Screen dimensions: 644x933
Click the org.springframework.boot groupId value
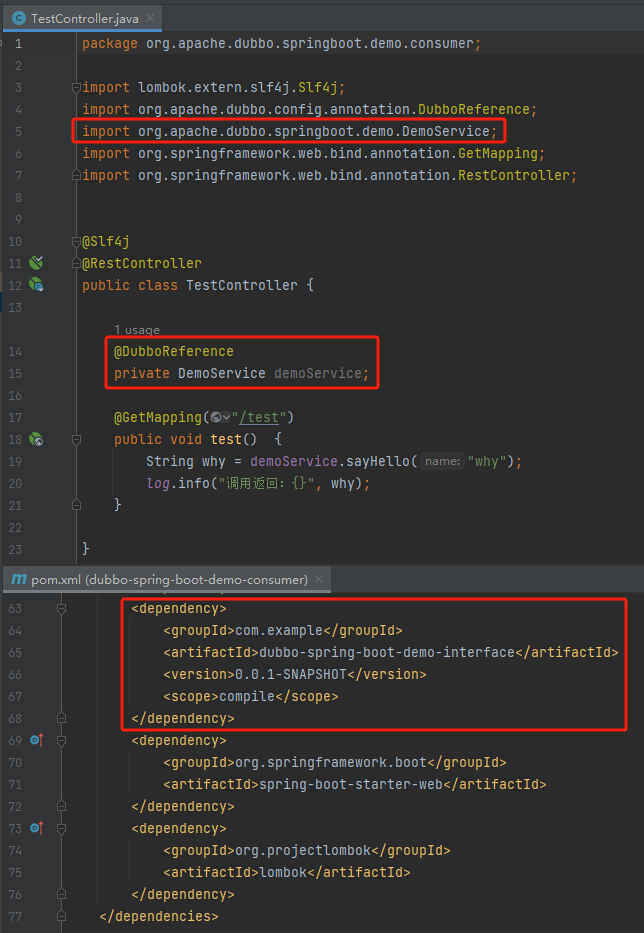tap(331, 762)
